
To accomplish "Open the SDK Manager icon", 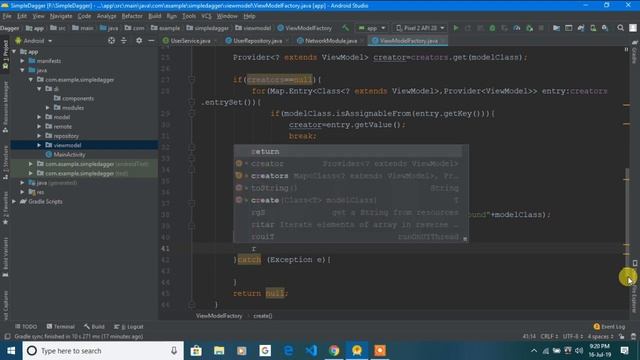I will (x=605, y=28).
